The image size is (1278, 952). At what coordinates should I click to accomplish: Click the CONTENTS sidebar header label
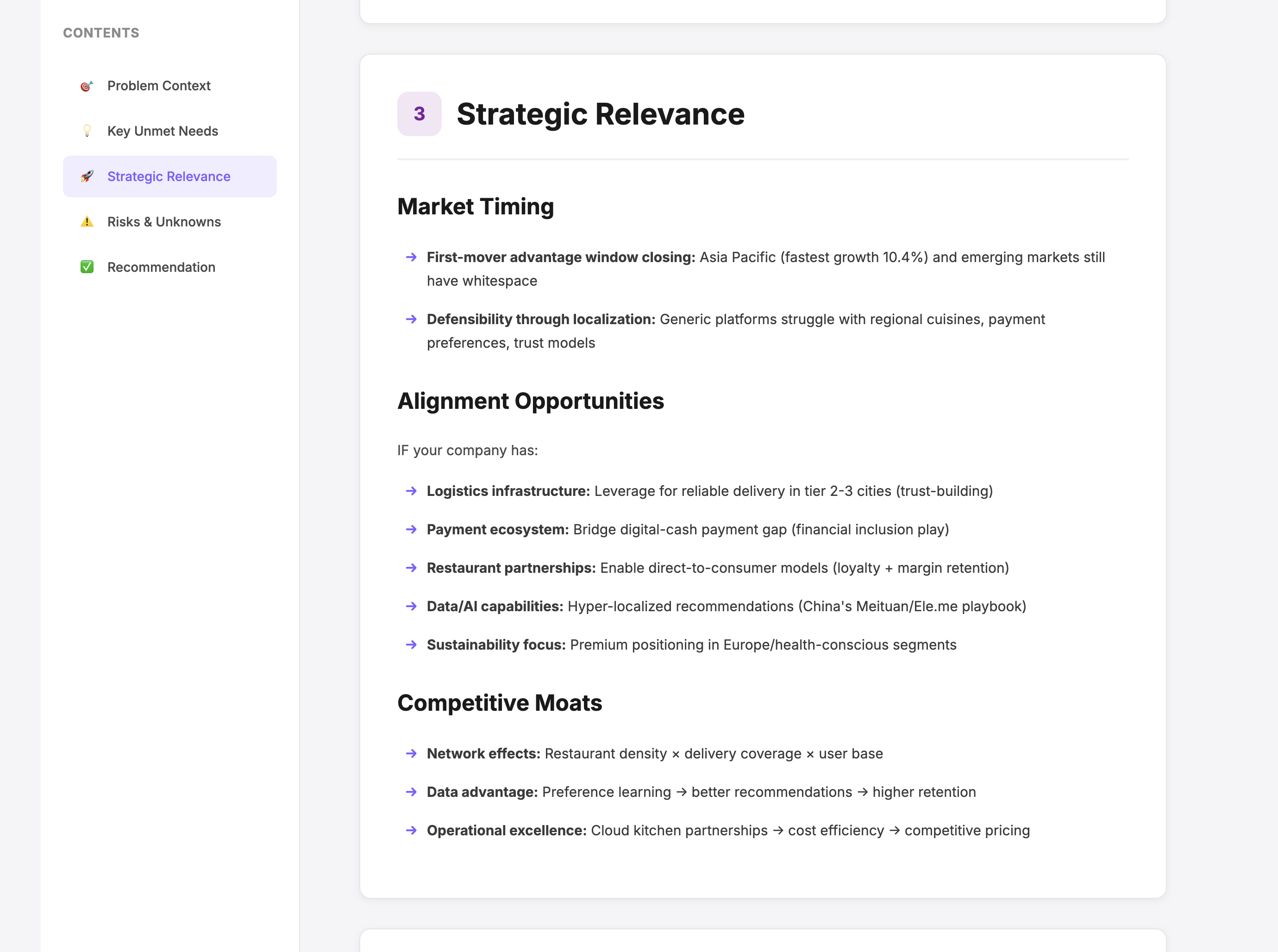(x=101, y=33)
